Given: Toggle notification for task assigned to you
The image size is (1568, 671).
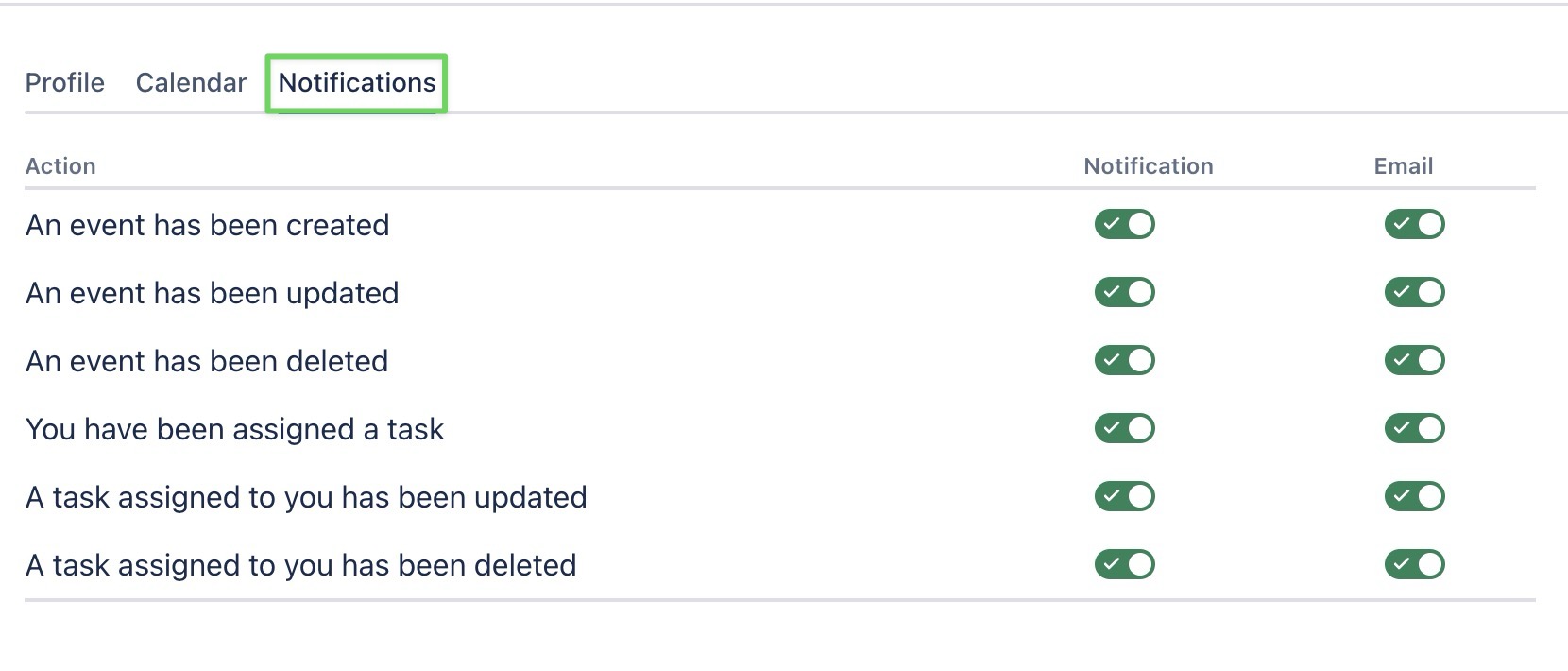Looking at the screenshot, I should click(1124, 429).
